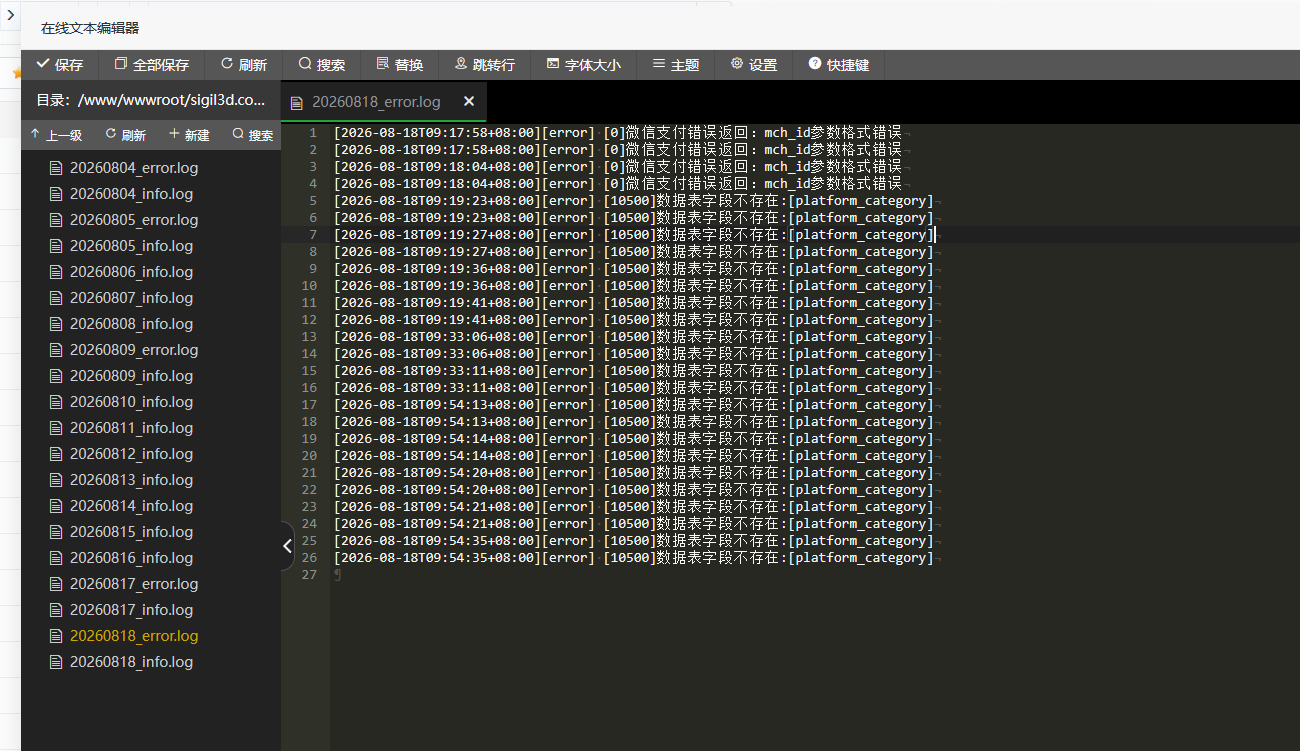Viewport: 1300px width, 751px height.
Task: Click the file icon beside 20260804_error.log
Action: [56, 168]
